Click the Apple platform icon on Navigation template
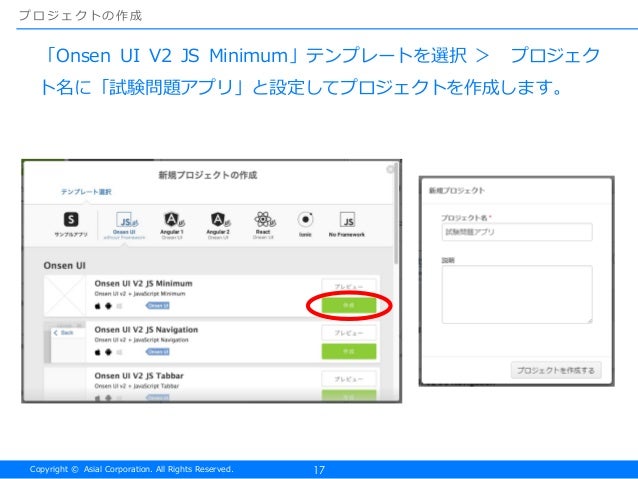This screenshot has width=638, height=479. tap(98, 352)
